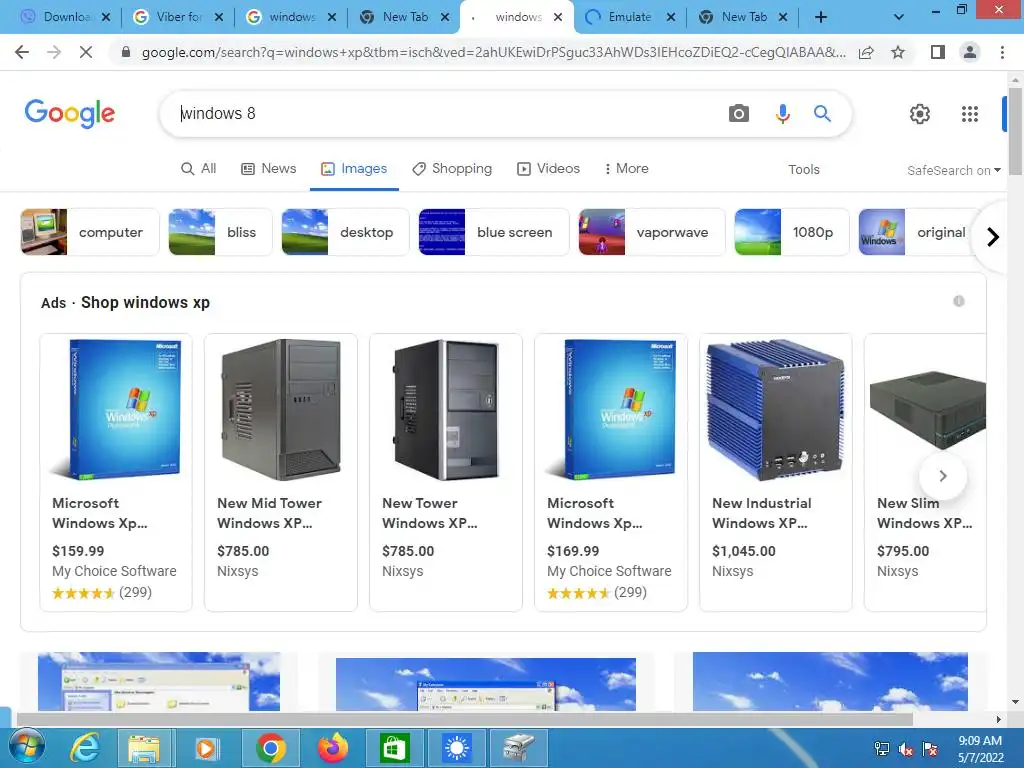Open the drive utility taskbar icon

(519, 748)
